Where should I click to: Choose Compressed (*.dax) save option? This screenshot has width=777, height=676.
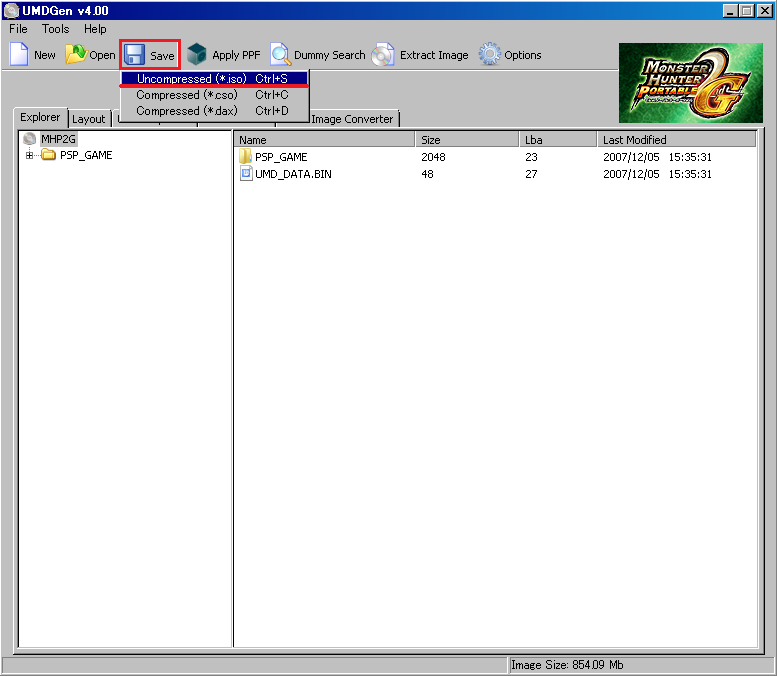[x=214, y=111]
